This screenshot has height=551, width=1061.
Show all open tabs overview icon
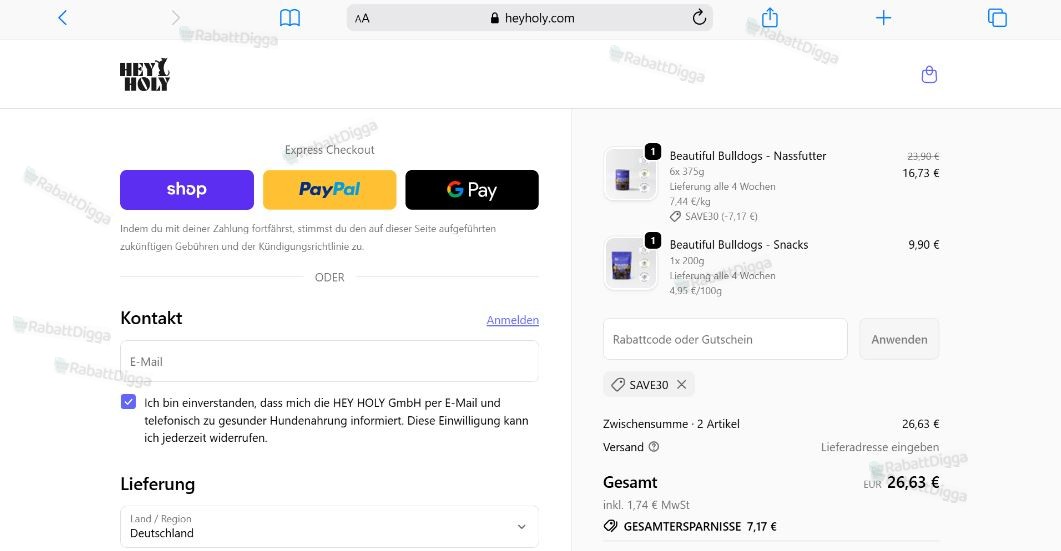point(997,18)
